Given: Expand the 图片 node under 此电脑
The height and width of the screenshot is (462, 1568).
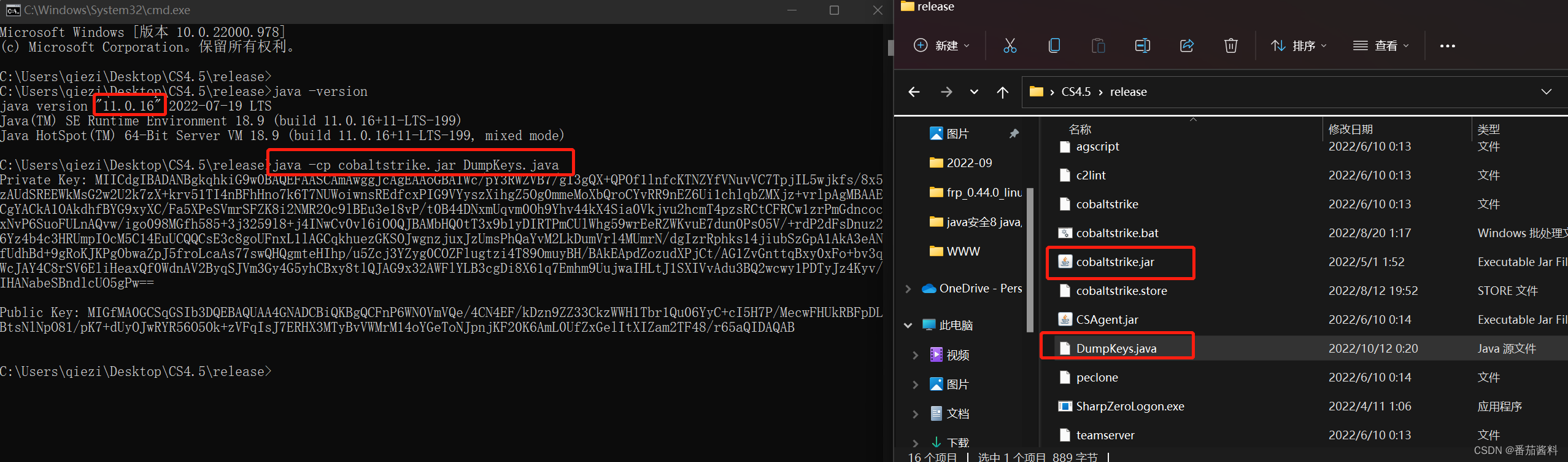Looking at the screenshot, I should [915, 385].
